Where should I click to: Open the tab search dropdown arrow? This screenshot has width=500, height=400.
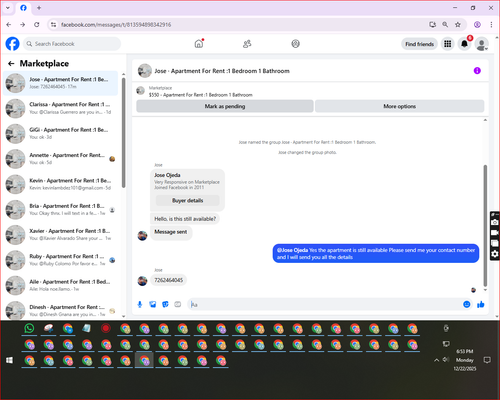[8, 8]
